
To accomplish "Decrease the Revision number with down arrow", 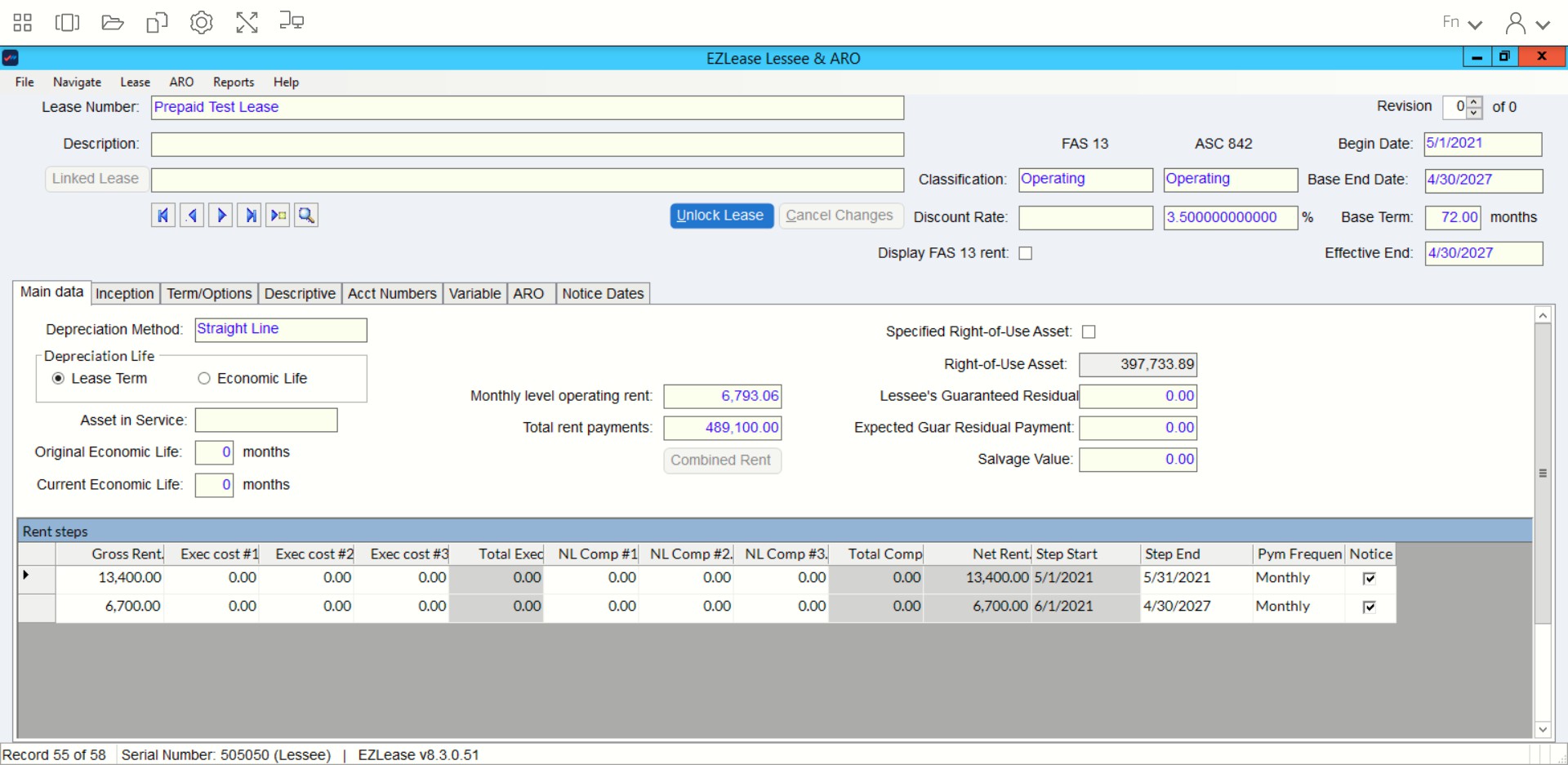I will pos(1474,113).
